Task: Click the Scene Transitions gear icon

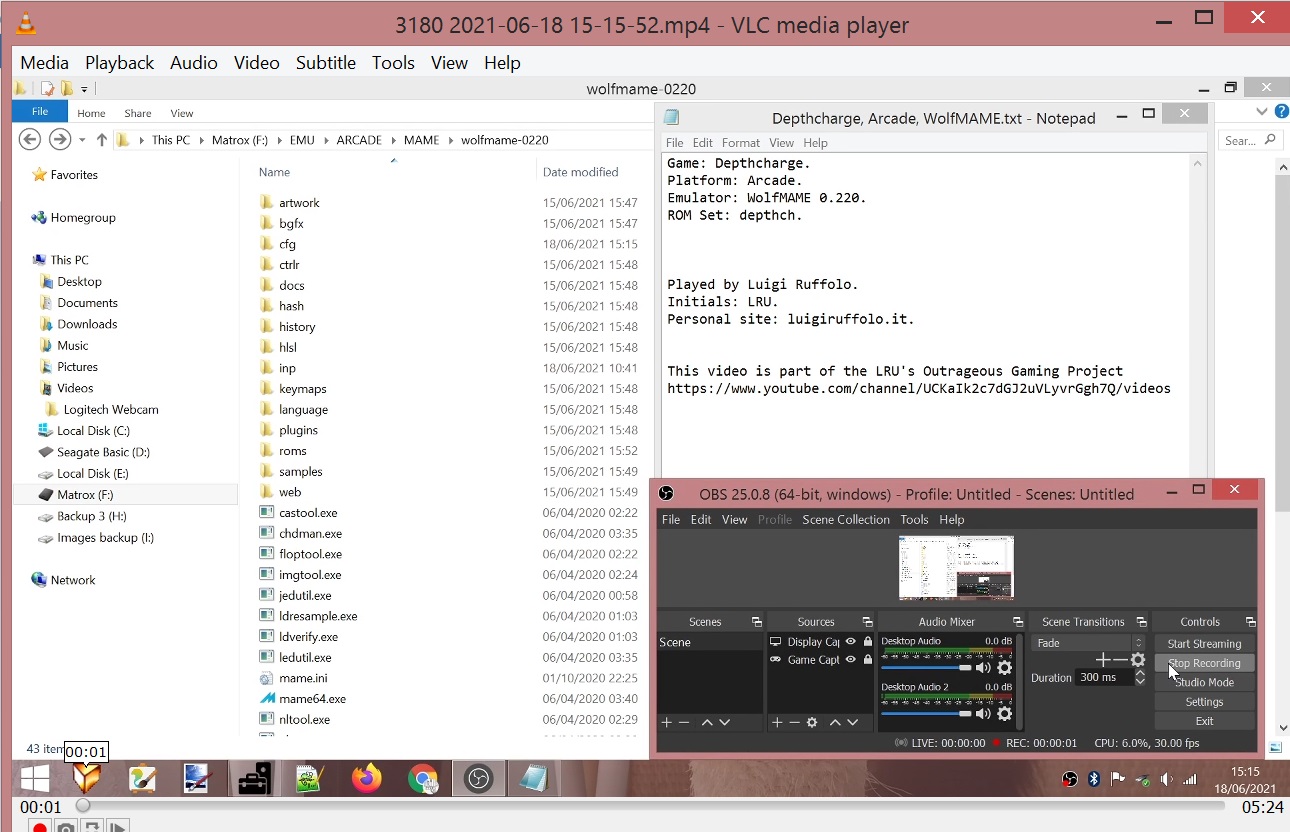Action: tap(1137, 660)
